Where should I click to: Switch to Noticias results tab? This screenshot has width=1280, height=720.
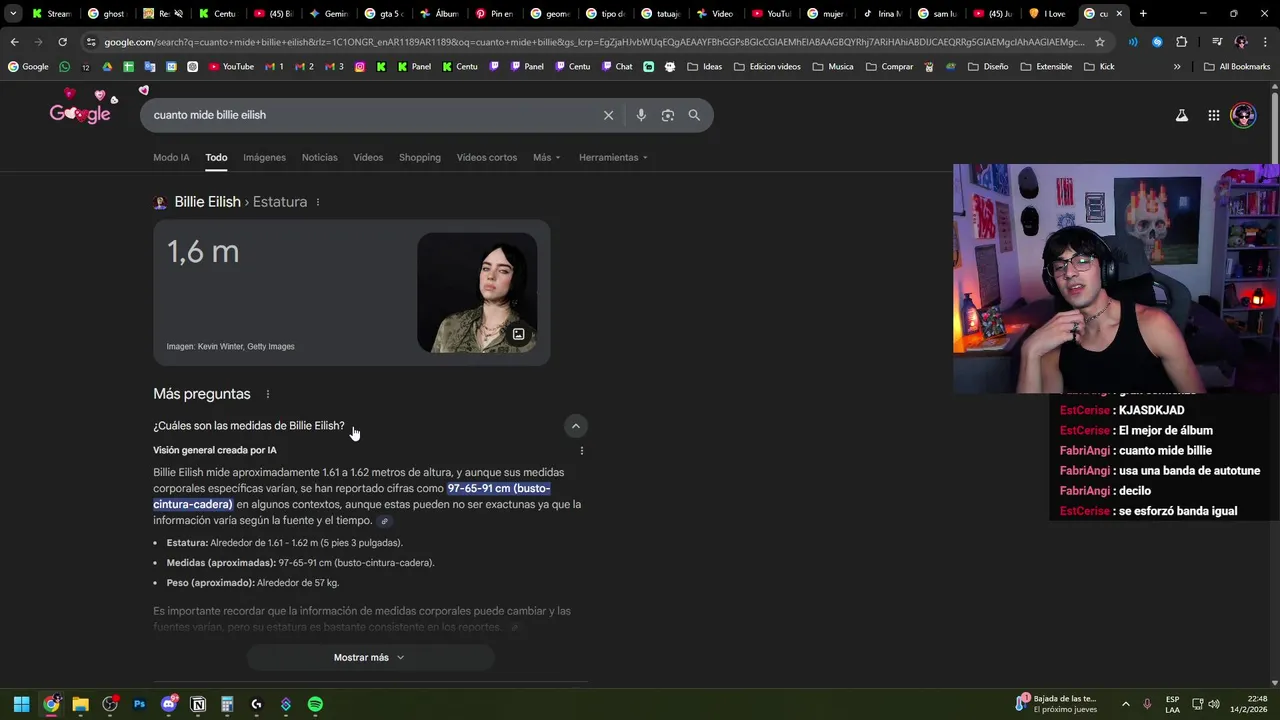pos(320,157)
